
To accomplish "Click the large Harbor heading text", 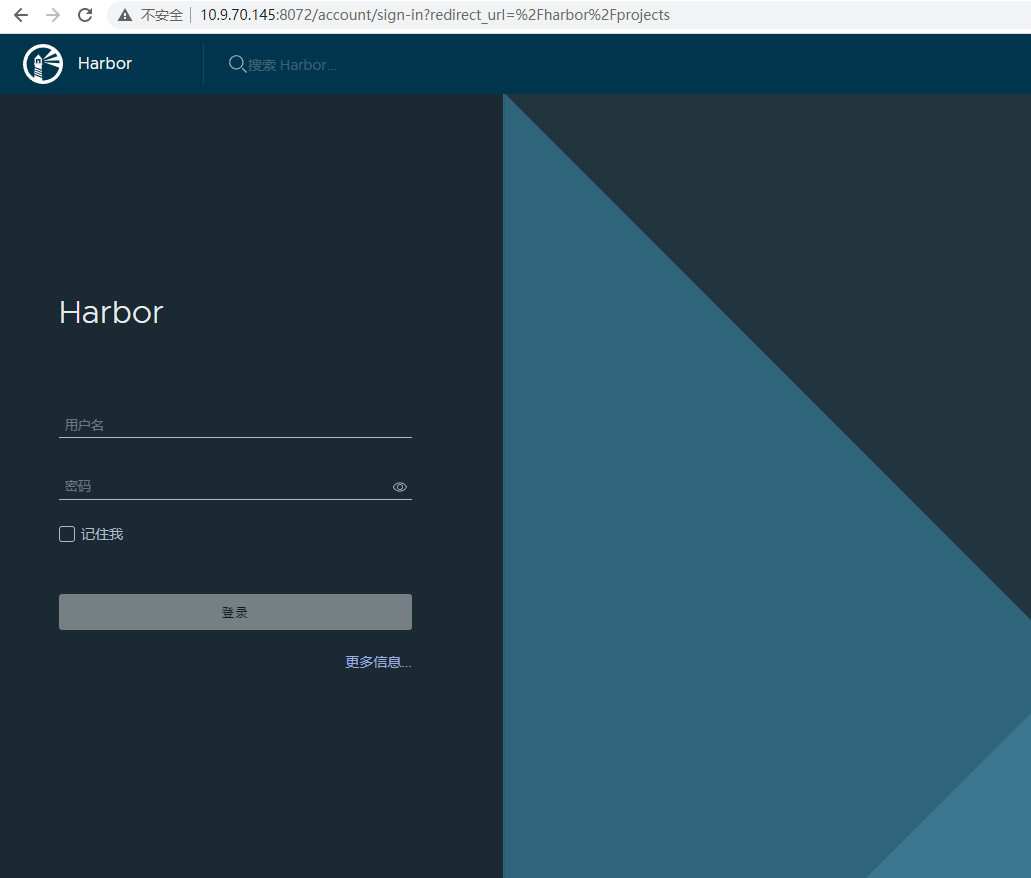I will point(111,312).
